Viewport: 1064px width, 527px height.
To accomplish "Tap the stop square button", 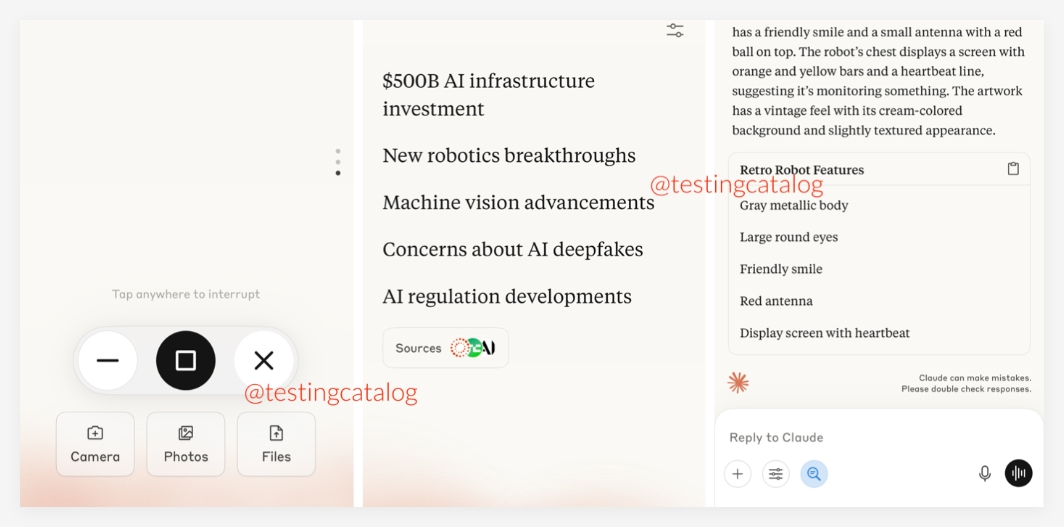I will (186, 360).
